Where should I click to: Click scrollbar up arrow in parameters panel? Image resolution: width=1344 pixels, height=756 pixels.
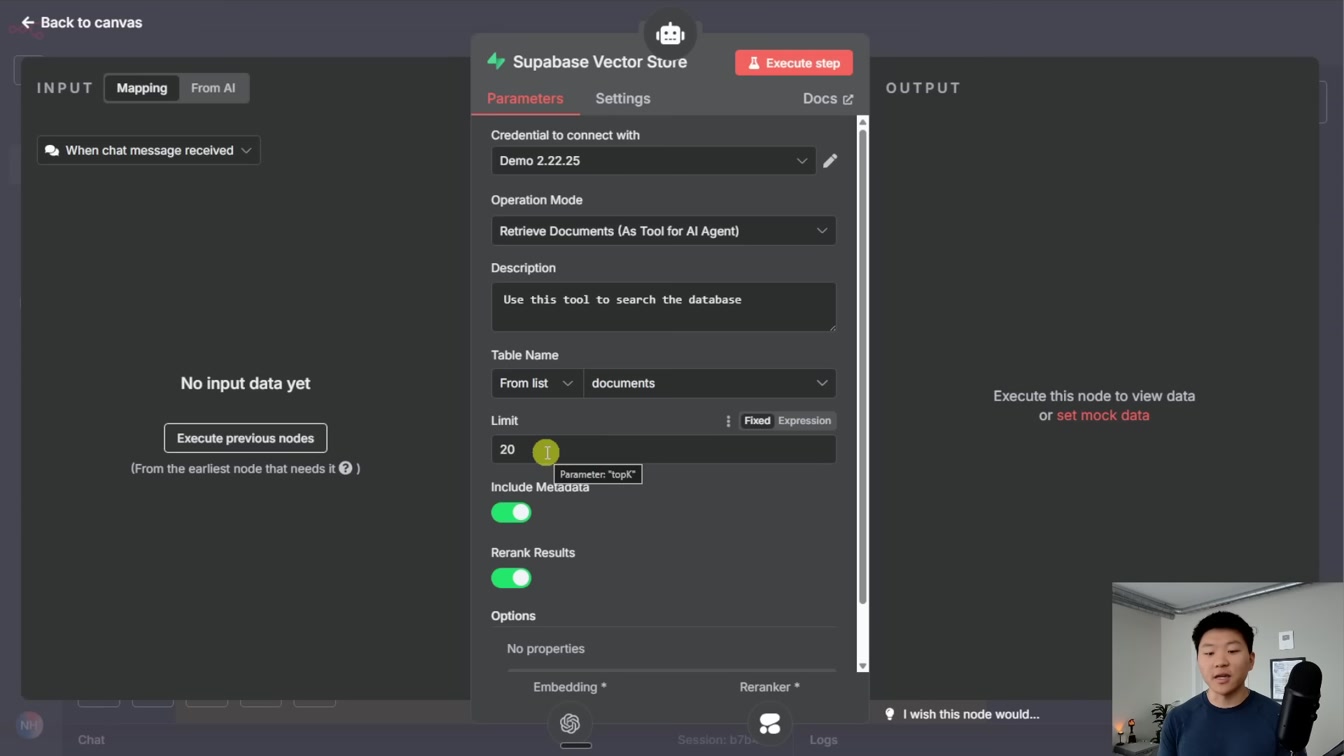pyautogui.click(x=863, y=122)
